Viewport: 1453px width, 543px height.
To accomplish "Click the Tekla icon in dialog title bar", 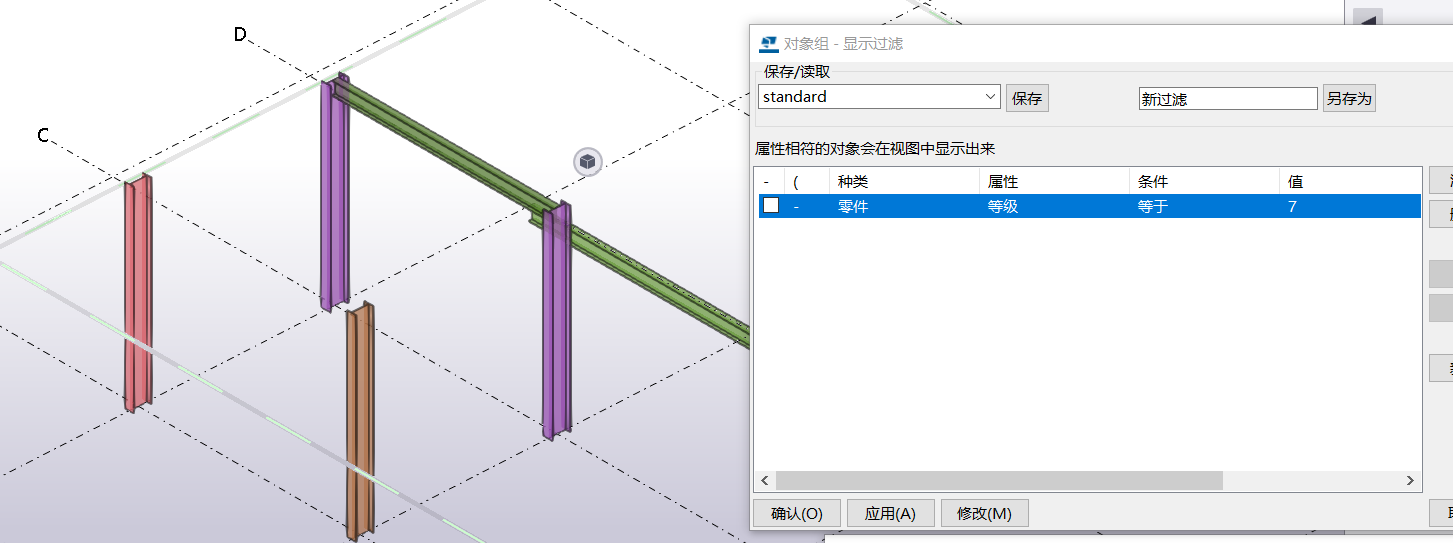I will point(768,44).
